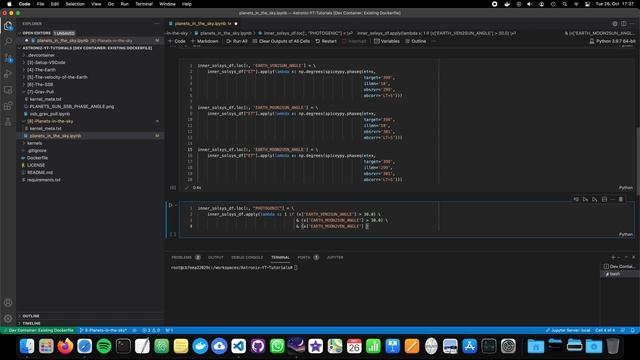Add a new terminal with plus icon
The height and width of the screenshot is (360, 640).
[x=613, y=257]
